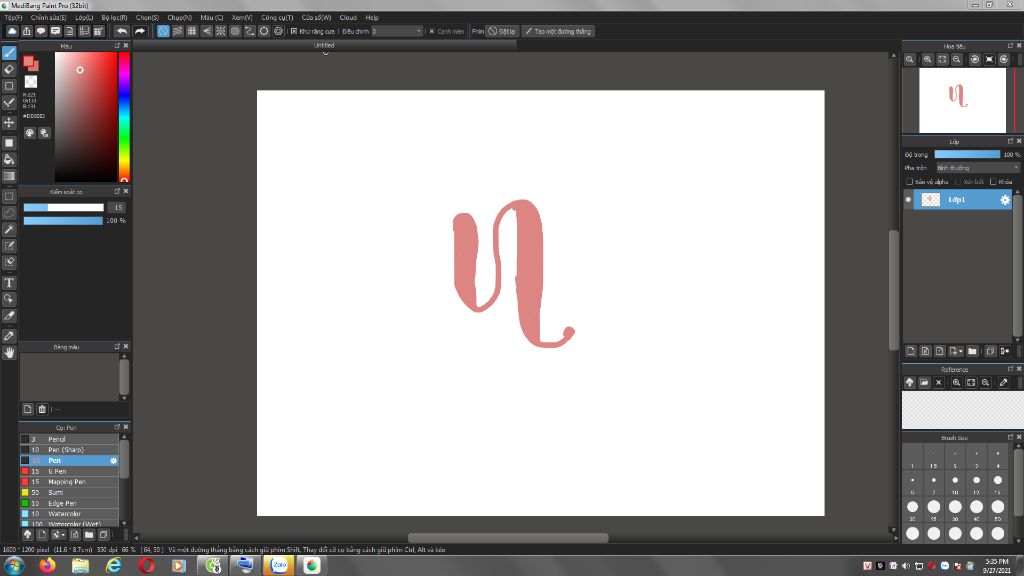This screenshot has height=576, width=1024.
Task: Click the Undo arrow in toolbar
Action: (x=121, y=31)
